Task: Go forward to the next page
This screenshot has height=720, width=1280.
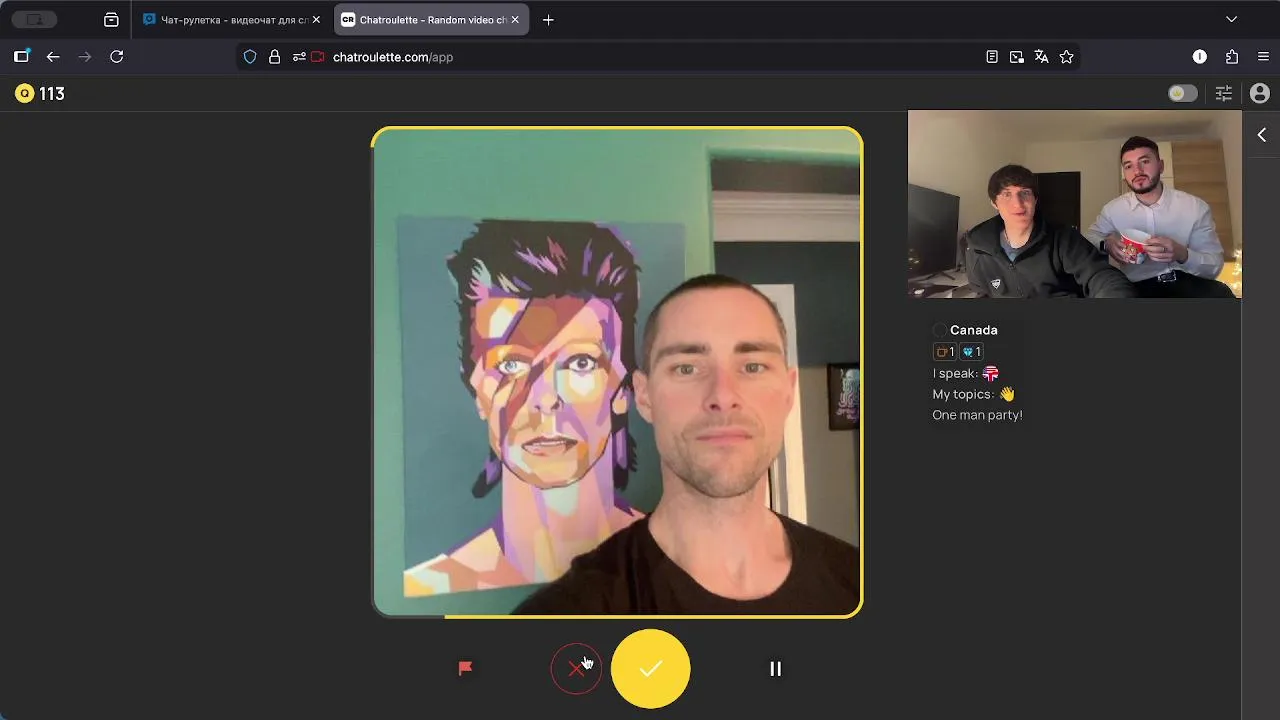Action: (85, 57)
